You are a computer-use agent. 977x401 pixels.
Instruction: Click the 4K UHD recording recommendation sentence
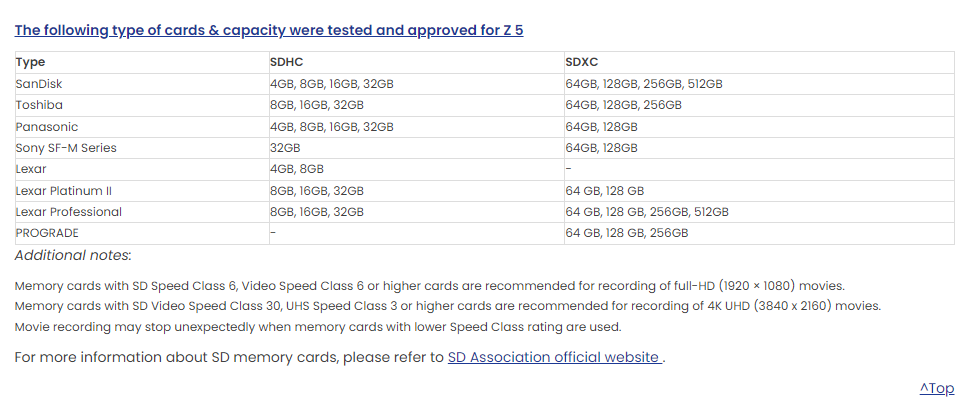[x=448, y=306]
